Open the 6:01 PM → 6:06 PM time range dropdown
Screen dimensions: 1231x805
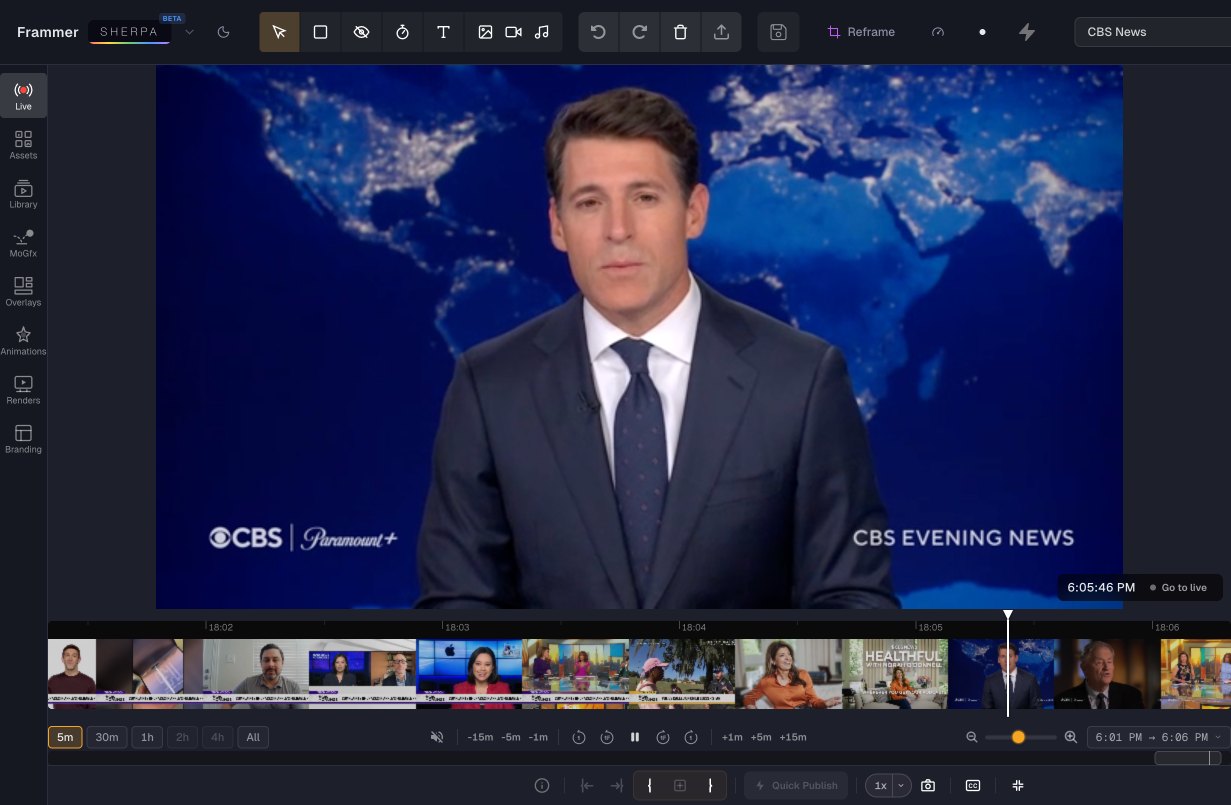click(x=1158, y=737)
